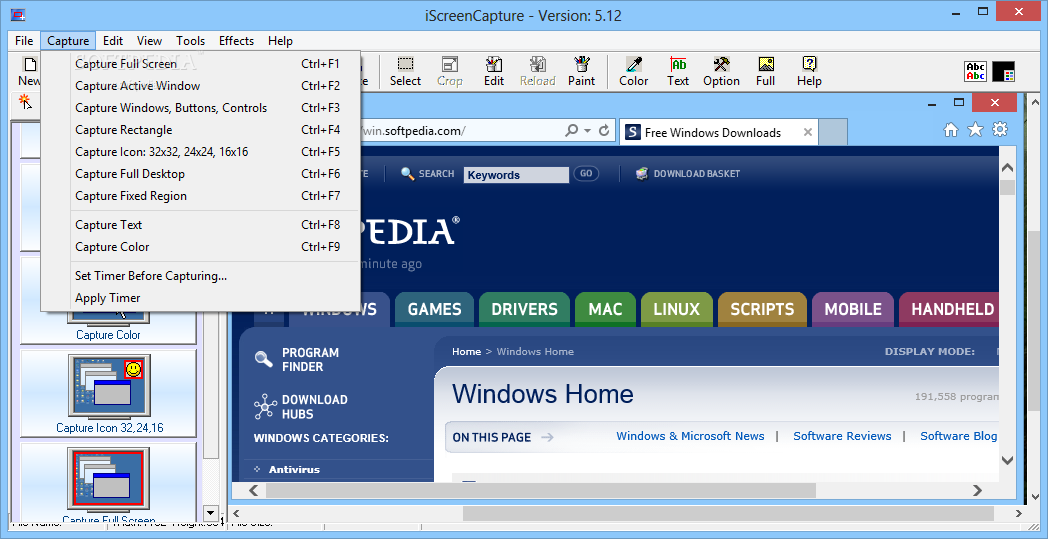Switch to Free Windows Downloads browser tab
The height and width of the screenshot is (539, 1048).
(712, 132)
